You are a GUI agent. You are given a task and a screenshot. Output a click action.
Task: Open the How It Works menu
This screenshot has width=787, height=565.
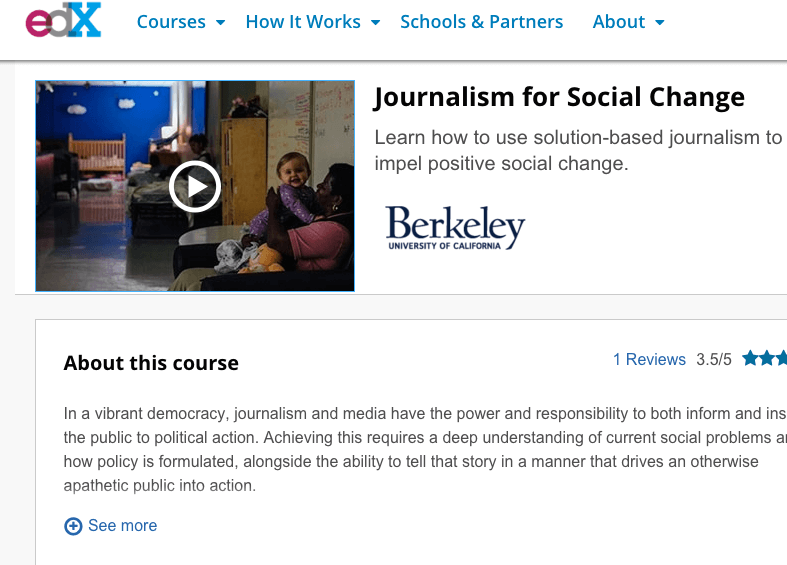tap(303, 22)
